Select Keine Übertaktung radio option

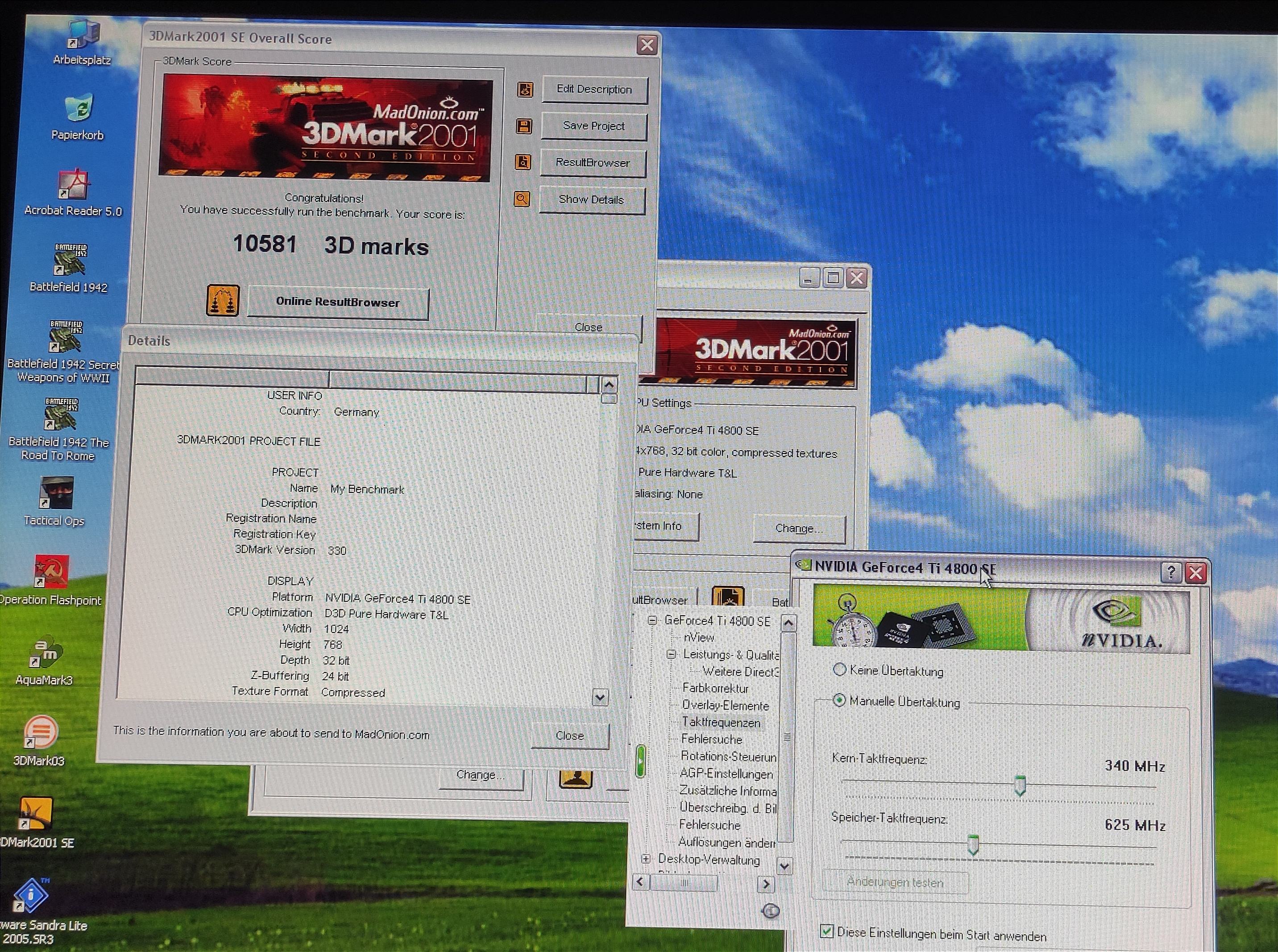click(x=839, y=669)
